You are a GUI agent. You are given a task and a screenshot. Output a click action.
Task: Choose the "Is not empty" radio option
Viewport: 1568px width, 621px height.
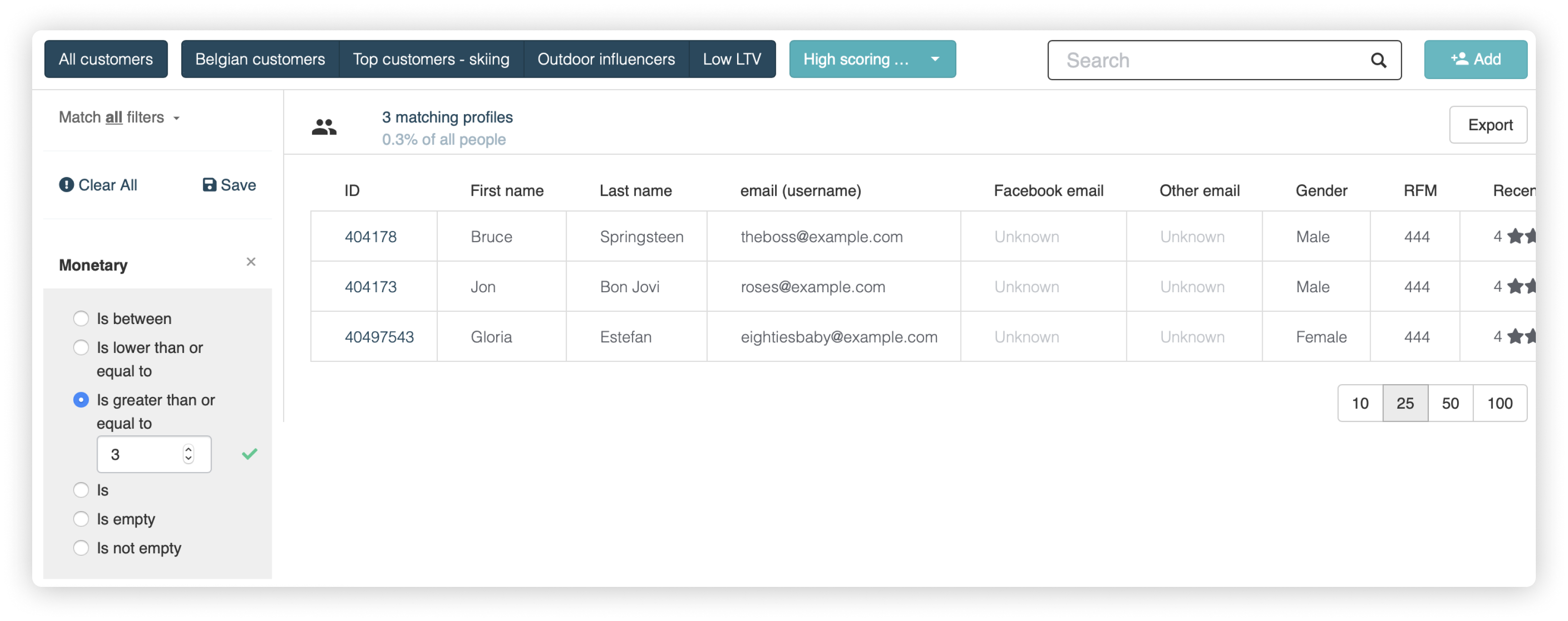[81, 548]
